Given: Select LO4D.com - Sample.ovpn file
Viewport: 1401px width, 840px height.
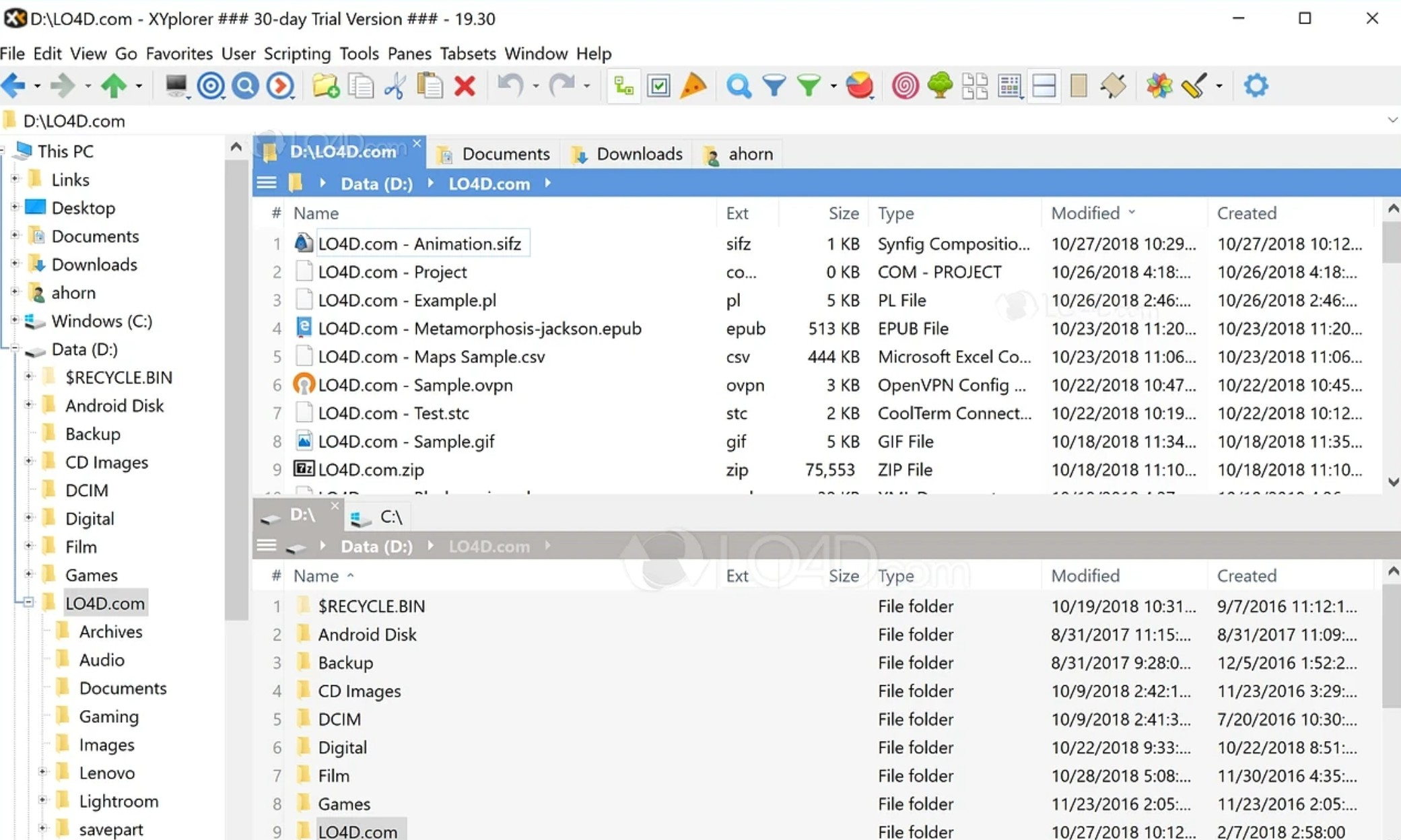Looking at the screenshot, I should [415, 385].
